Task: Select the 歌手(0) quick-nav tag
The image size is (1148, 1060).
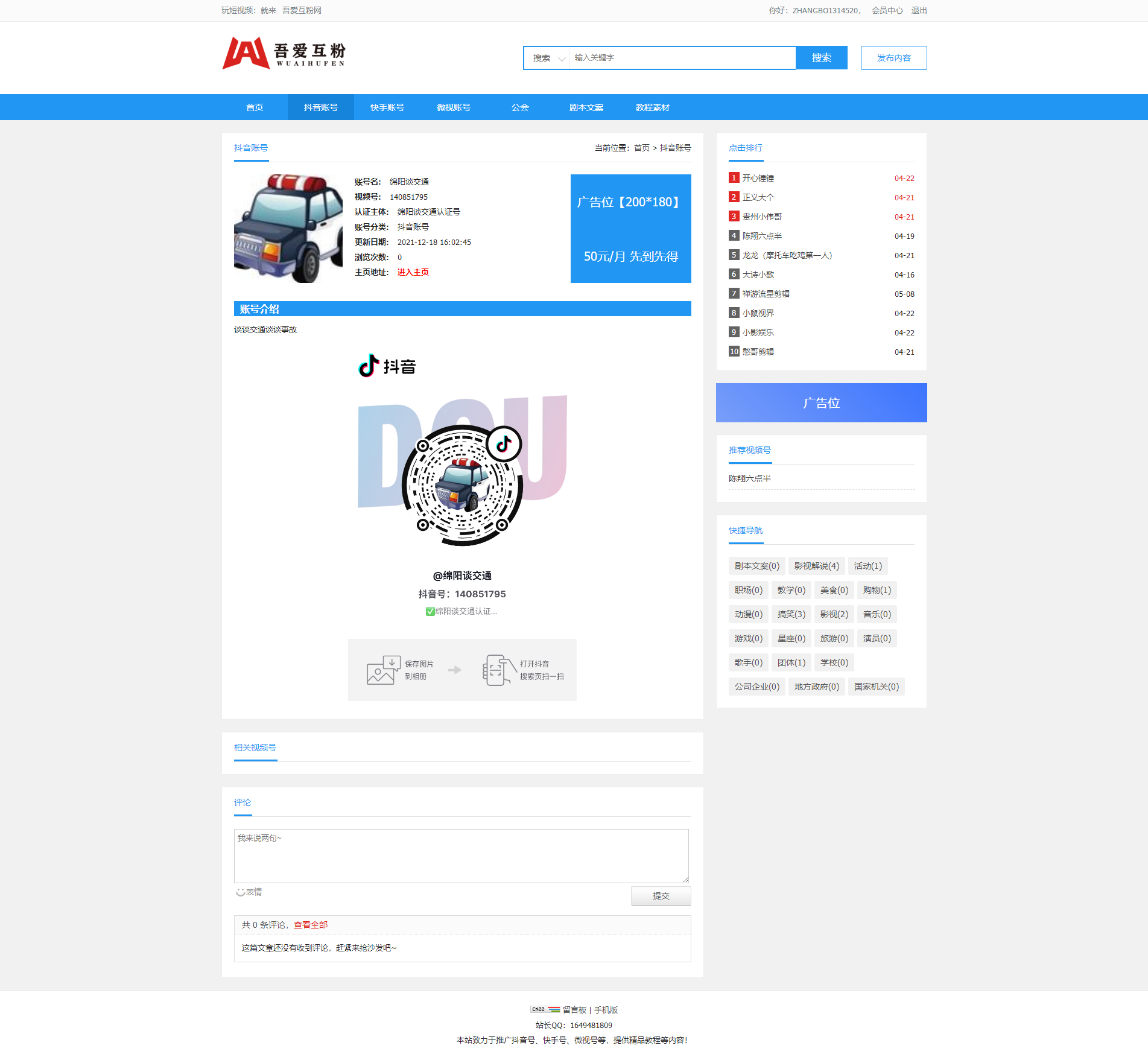Action: click(x=749, y=662)
